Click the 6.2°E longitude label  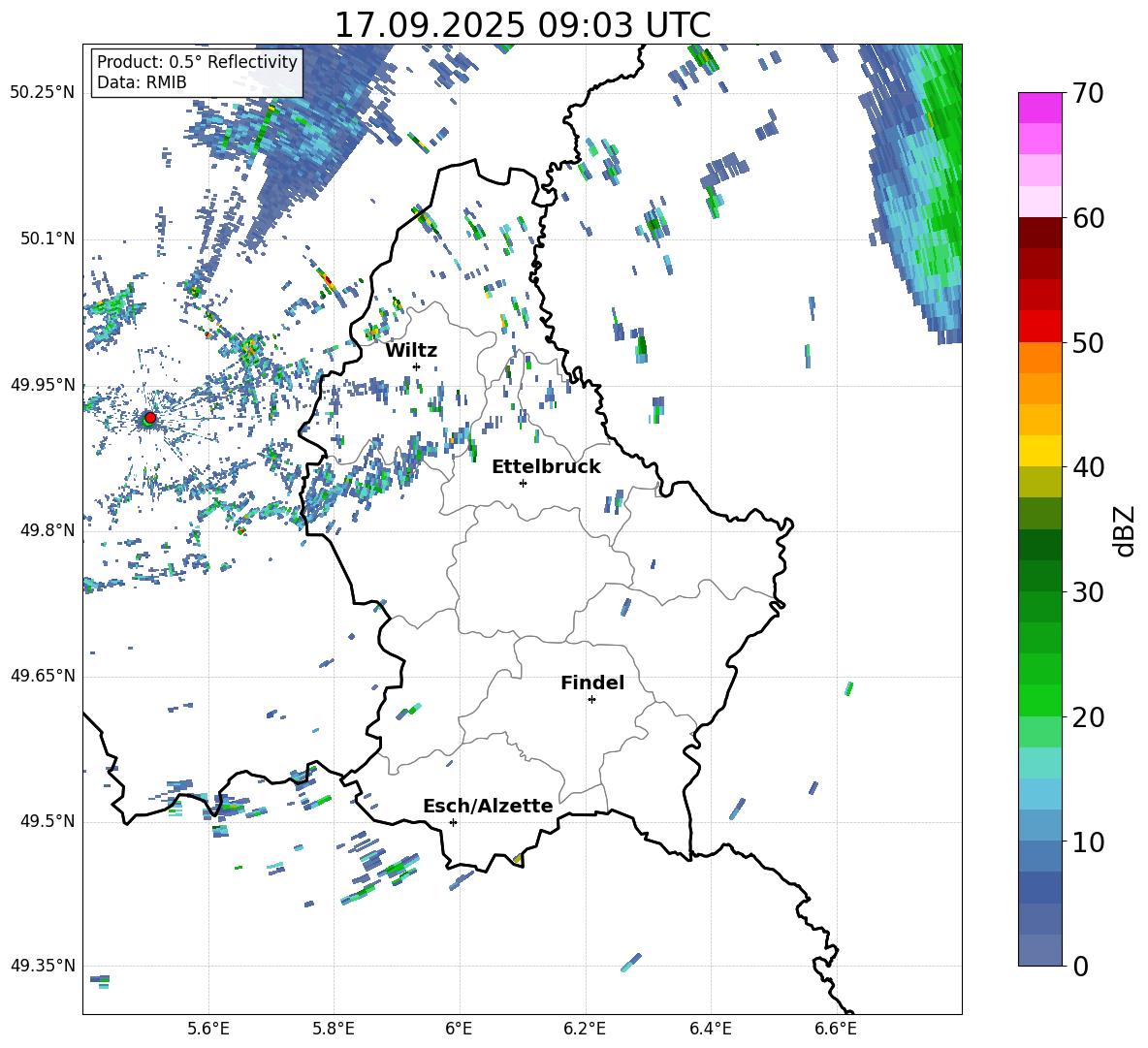585,1029
